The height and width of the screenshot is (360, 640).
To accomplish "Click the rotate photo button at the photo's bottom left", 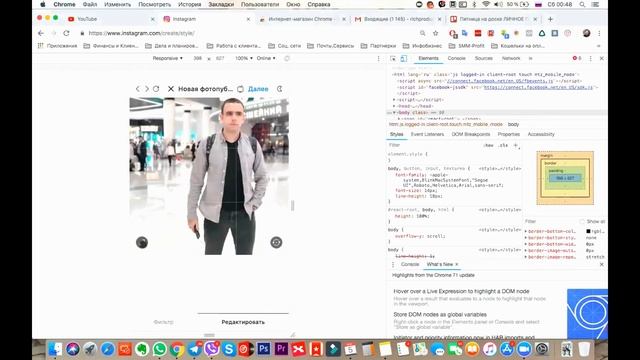I will pos(142,242).
